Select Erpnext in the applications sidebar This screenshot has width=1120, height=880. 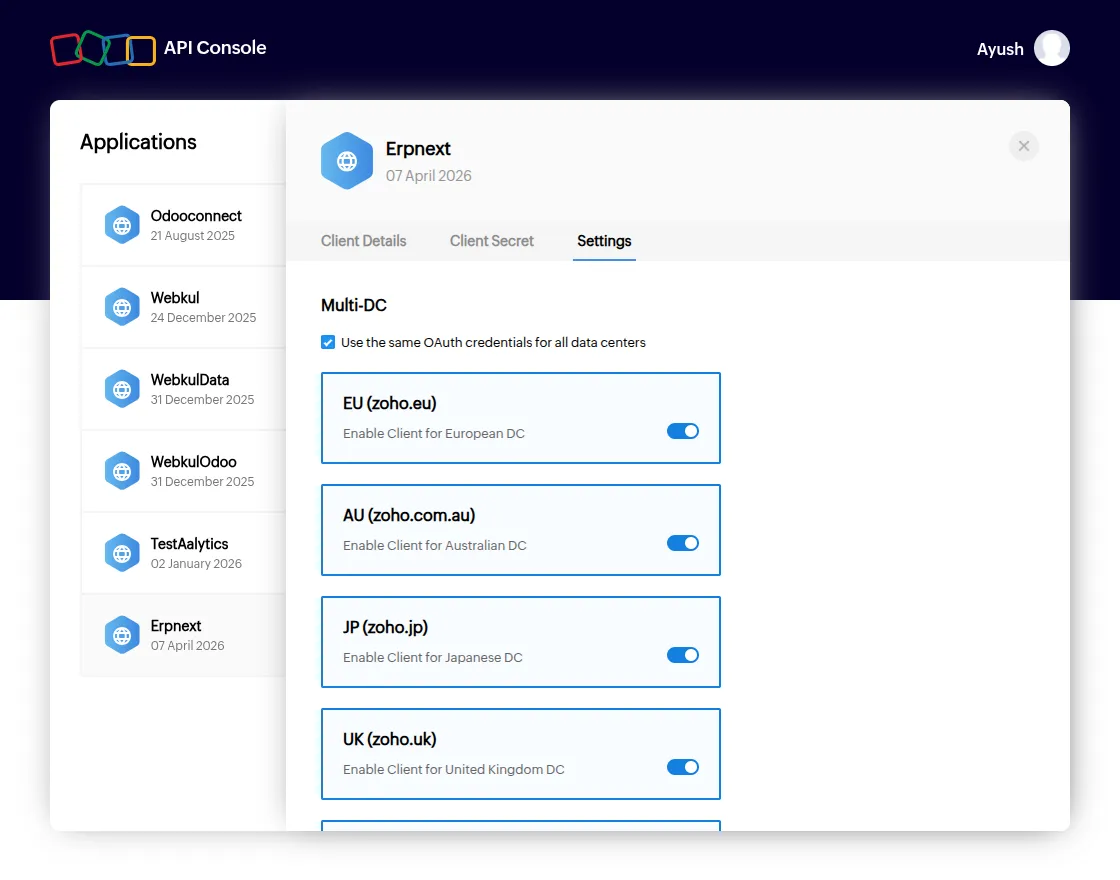[184, 635]
